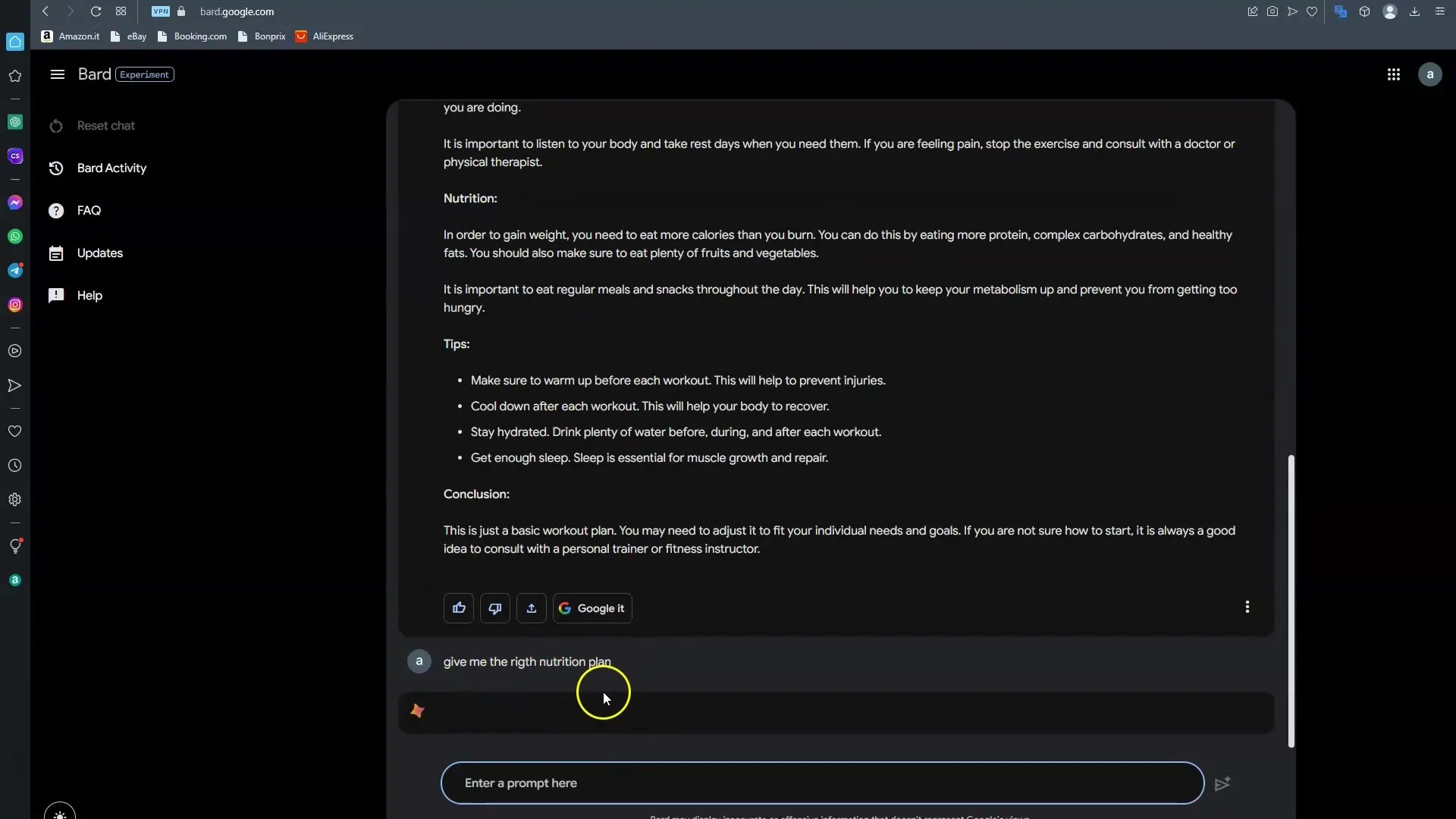The image size is (1456, 819).
Task: Click the back navigation arrow
Action: [45, 11]
